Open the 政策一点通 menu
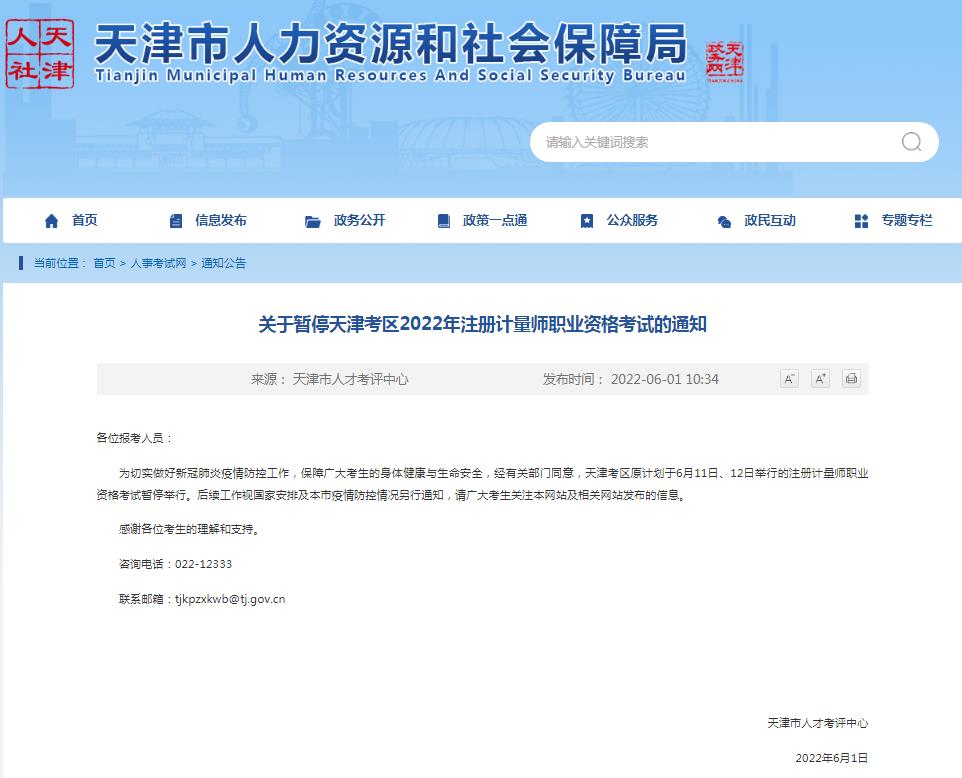 494,221
